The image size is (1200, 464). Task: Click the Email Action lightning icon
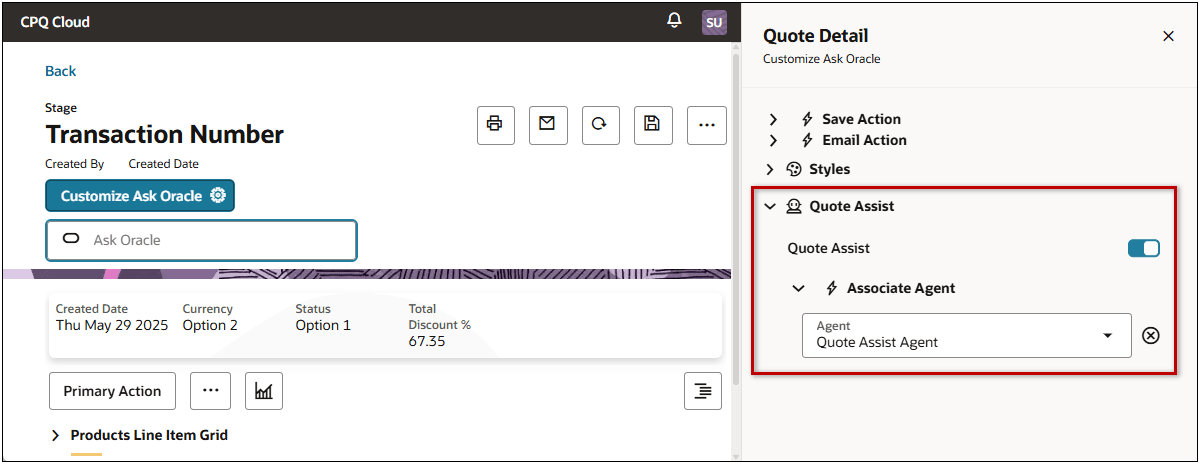tap(807, 140)
